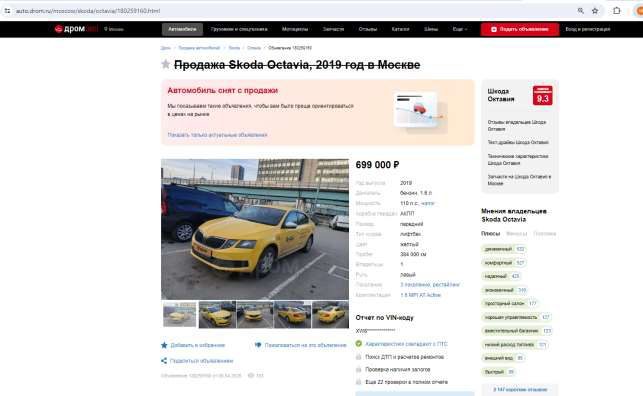Click 'Пожаловаться на это объявление' link text
Viewport: 643px width, 396px height.
(x=306, y=345)
